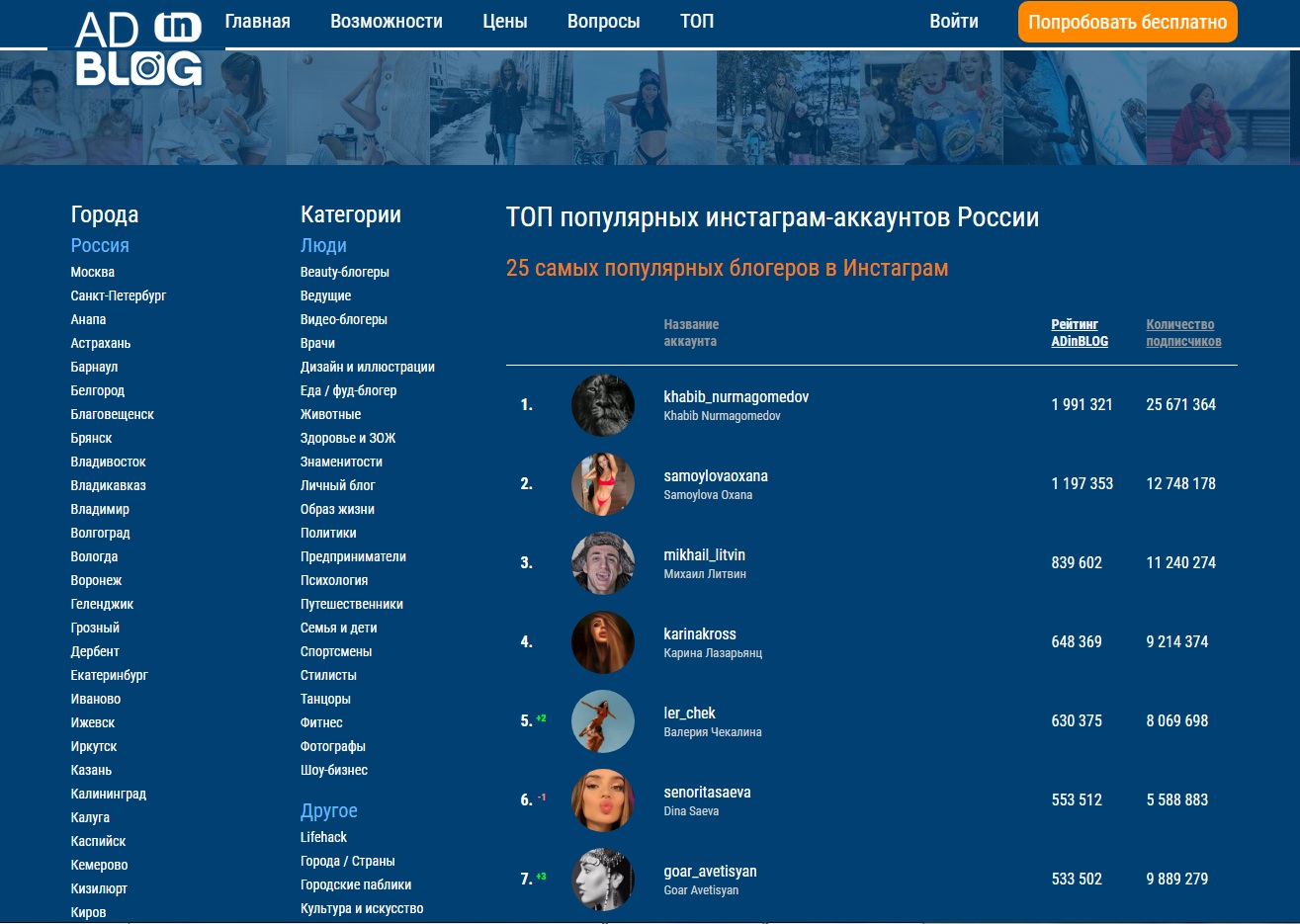Viewport: 1300px width, 924px height.
Task: Open senoritasaeva account name
Action: pos(708,792)
